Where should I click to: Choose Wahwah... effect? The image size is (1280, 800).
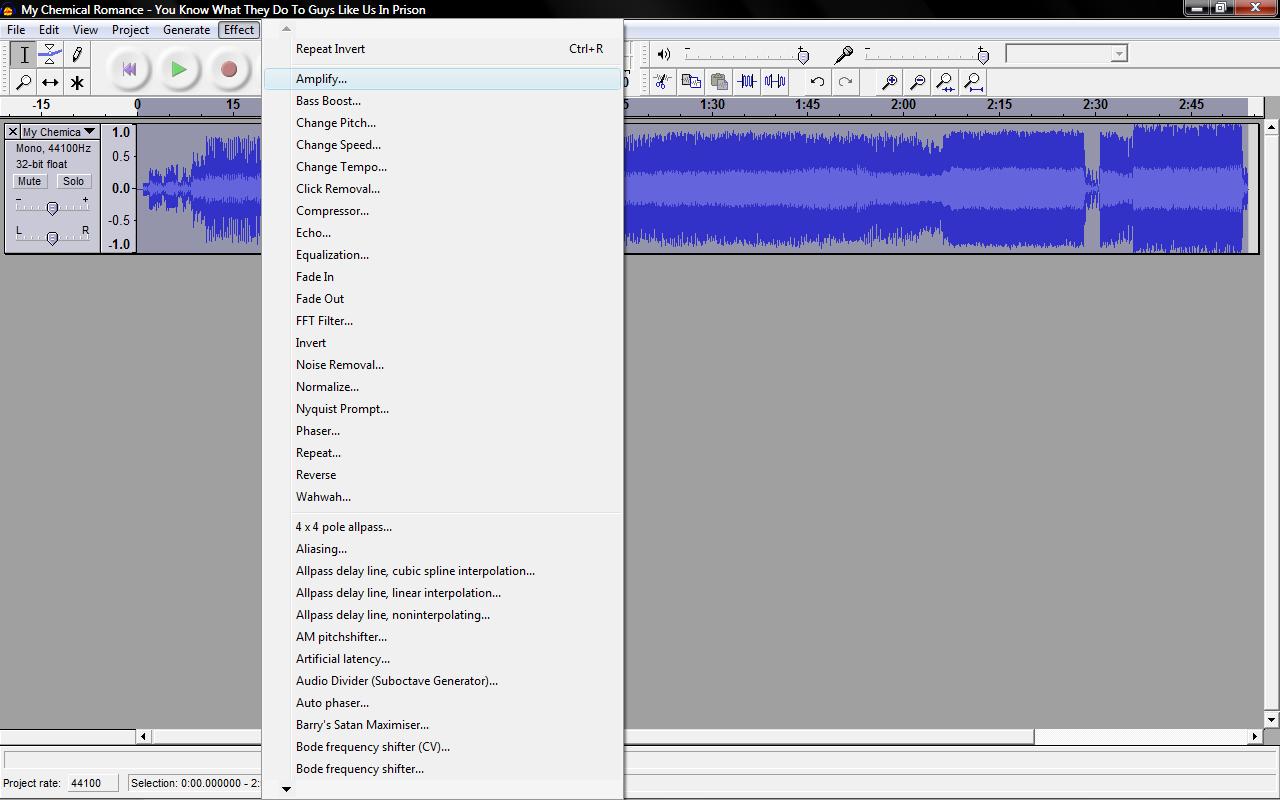point(443,497)
